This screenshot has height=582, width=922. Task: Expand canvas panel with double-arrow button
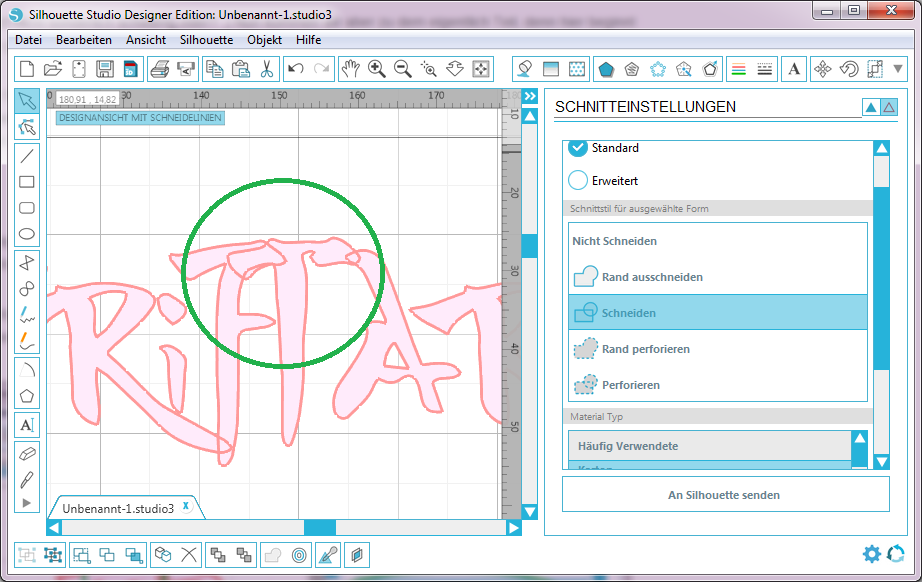530,96
